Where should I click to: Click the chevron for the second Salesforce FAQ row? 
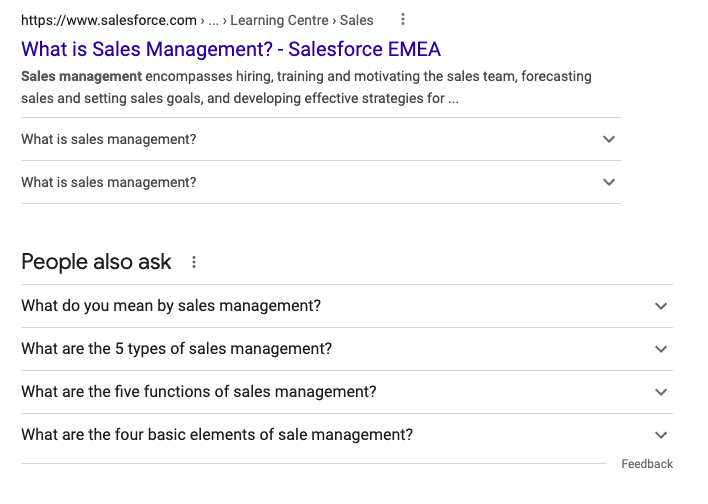point(609,182)
